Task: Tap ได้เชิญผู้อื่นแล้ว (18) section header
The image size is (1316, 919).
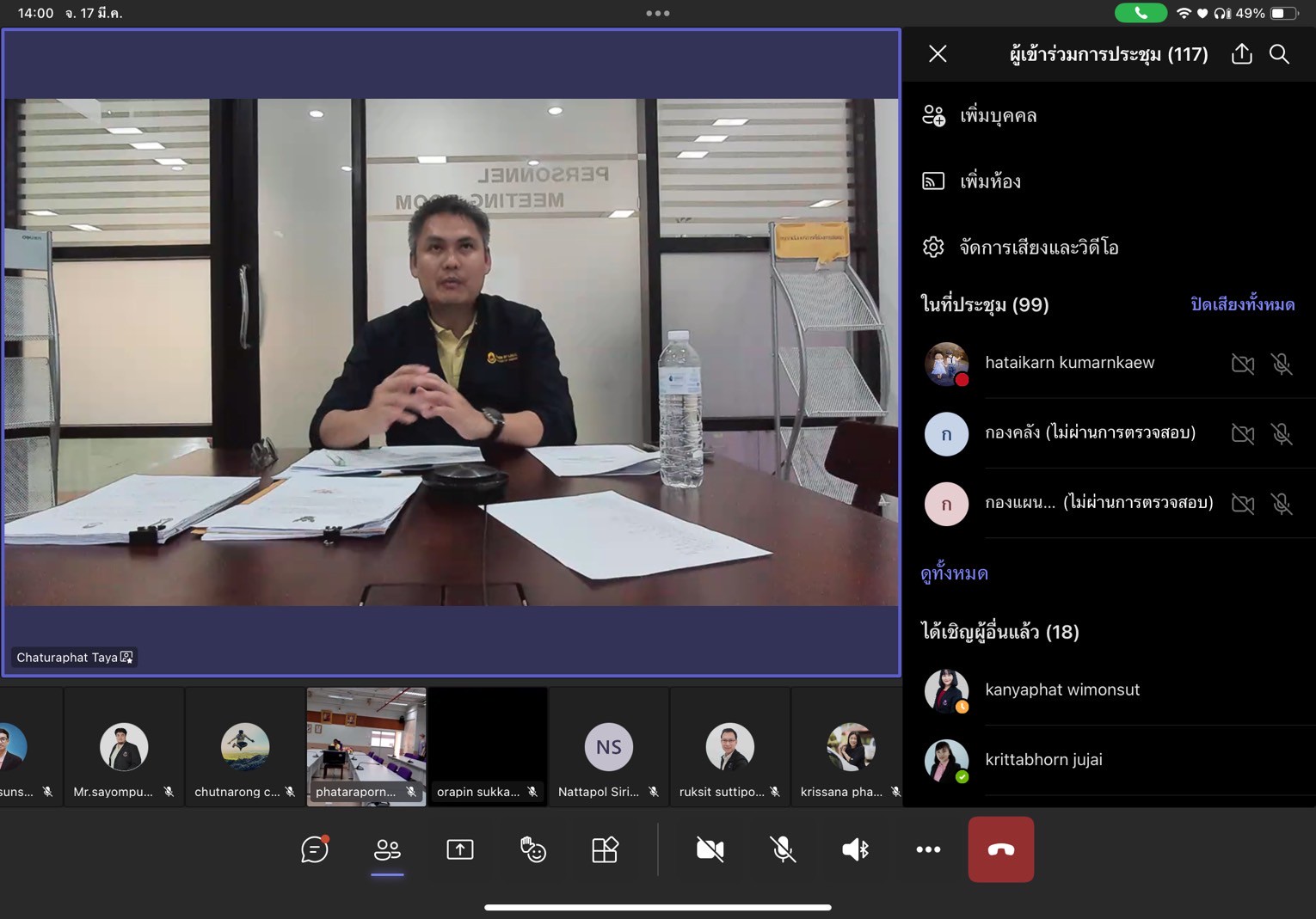Action: (x=999, y=632)
